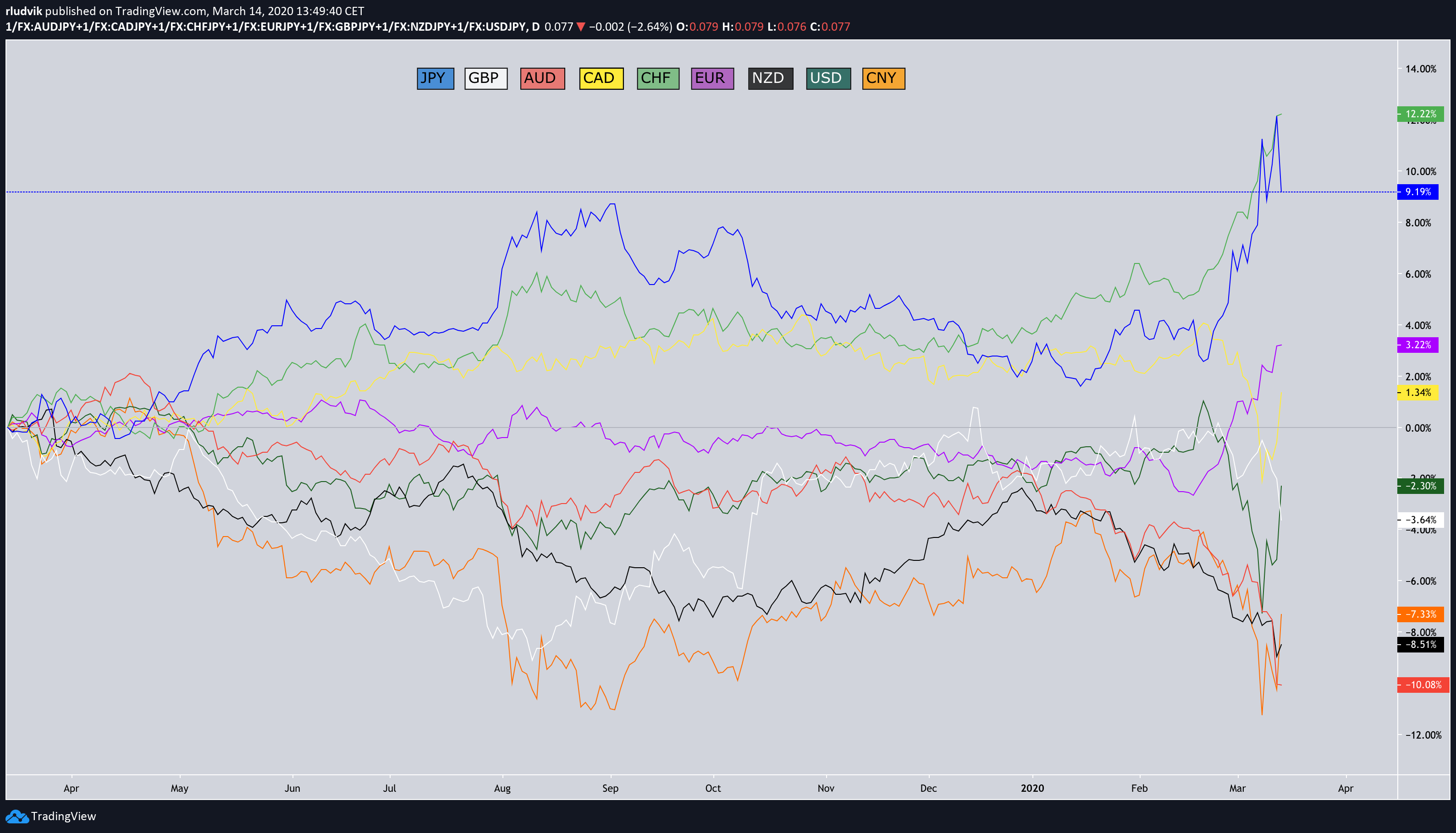
Task: Click the Jun label on time axis
Action: (292, 789)
